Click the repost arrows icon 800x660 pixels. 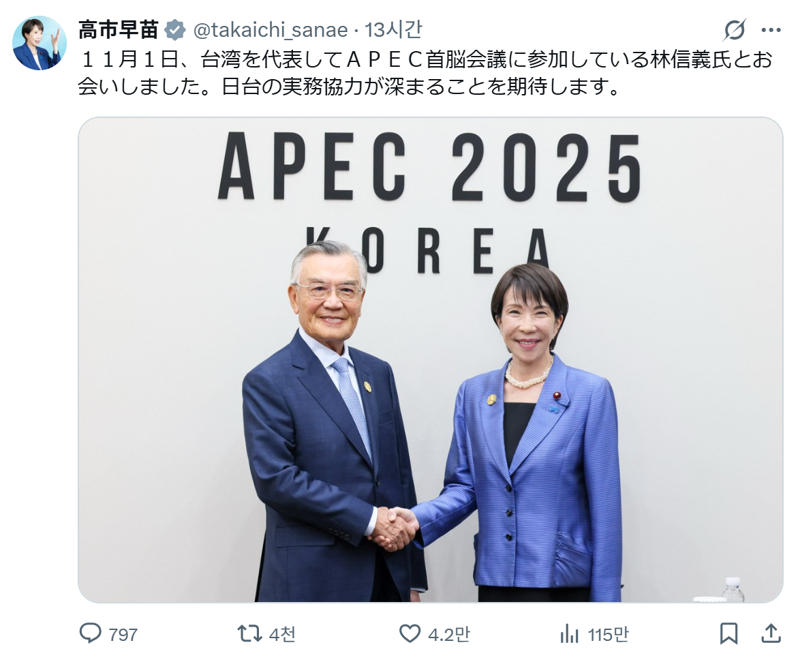[x=249, y=633]
